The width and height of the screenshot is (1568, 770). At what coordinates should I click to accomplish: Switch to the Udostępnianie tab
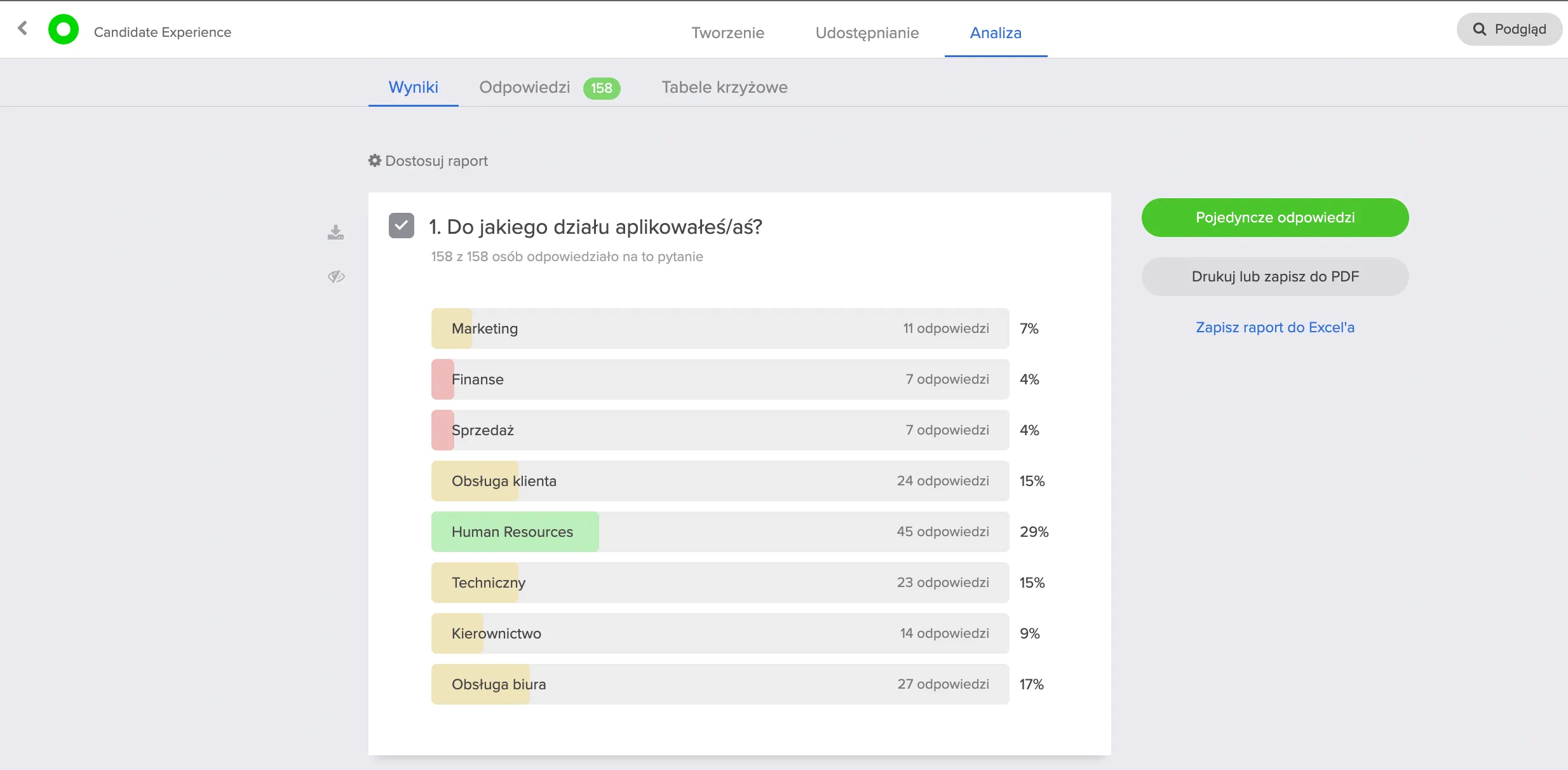(867, 32)
